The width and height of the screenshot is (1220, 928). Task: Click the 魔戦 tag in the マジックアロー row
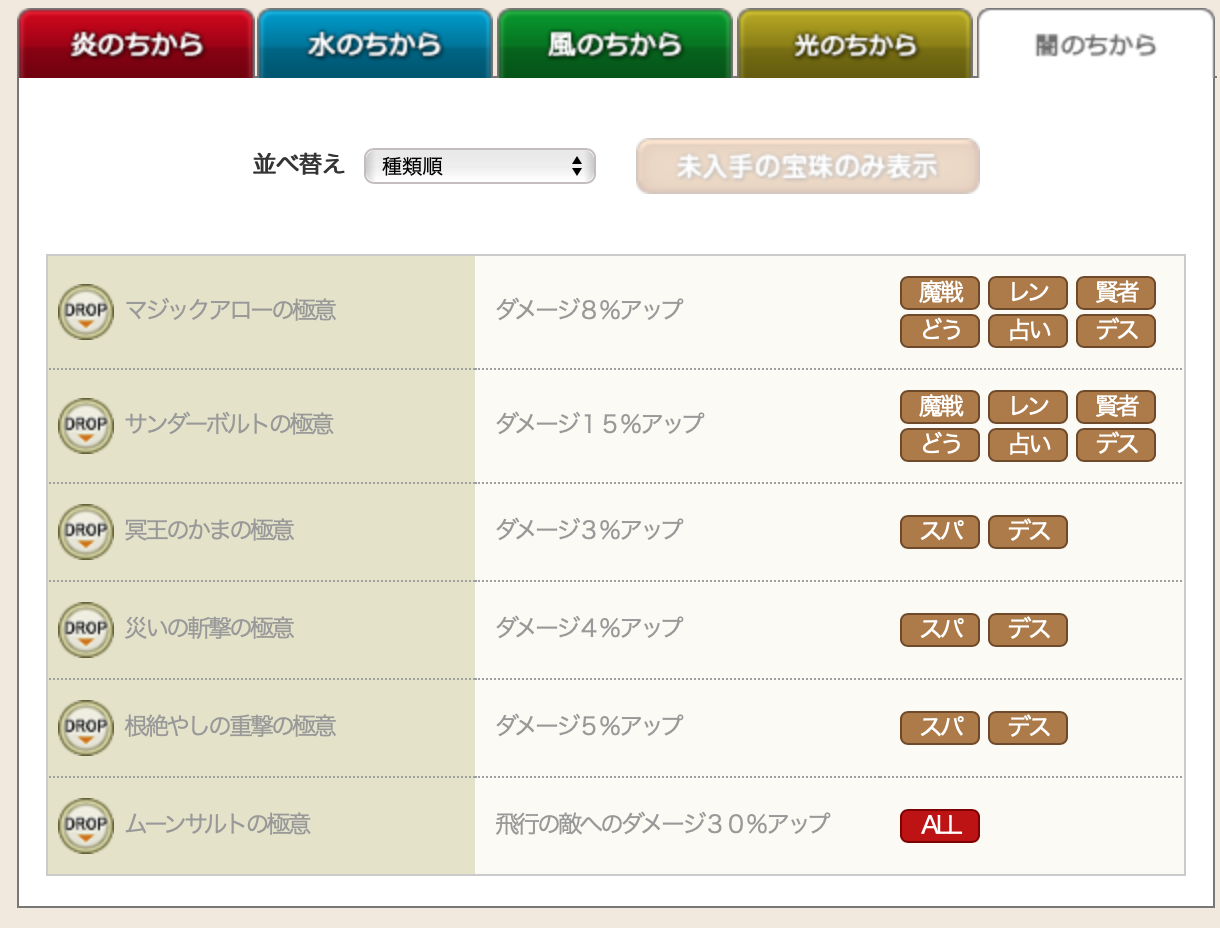pyautogui.click(x=940, y=293)
